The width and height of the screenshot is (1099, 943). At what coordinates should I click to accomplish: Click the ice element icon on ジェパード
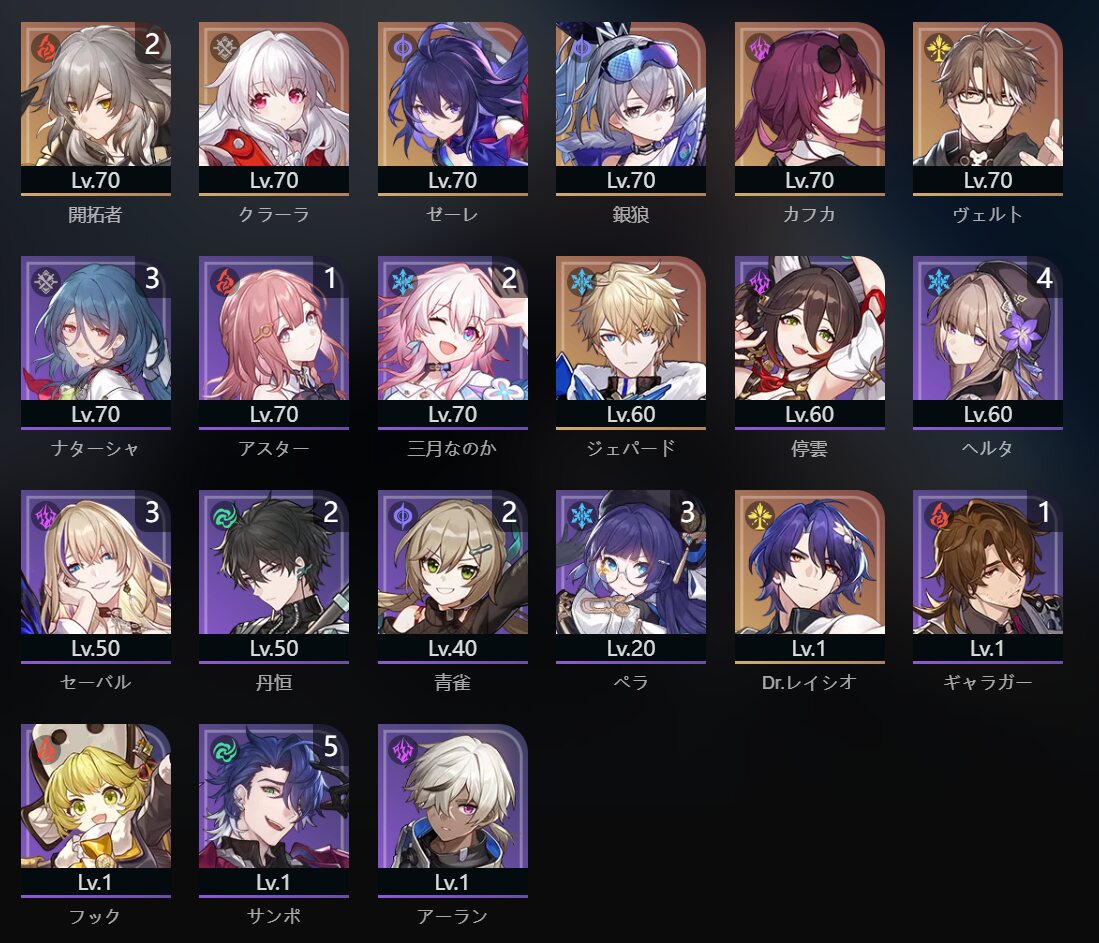point(581,282)
